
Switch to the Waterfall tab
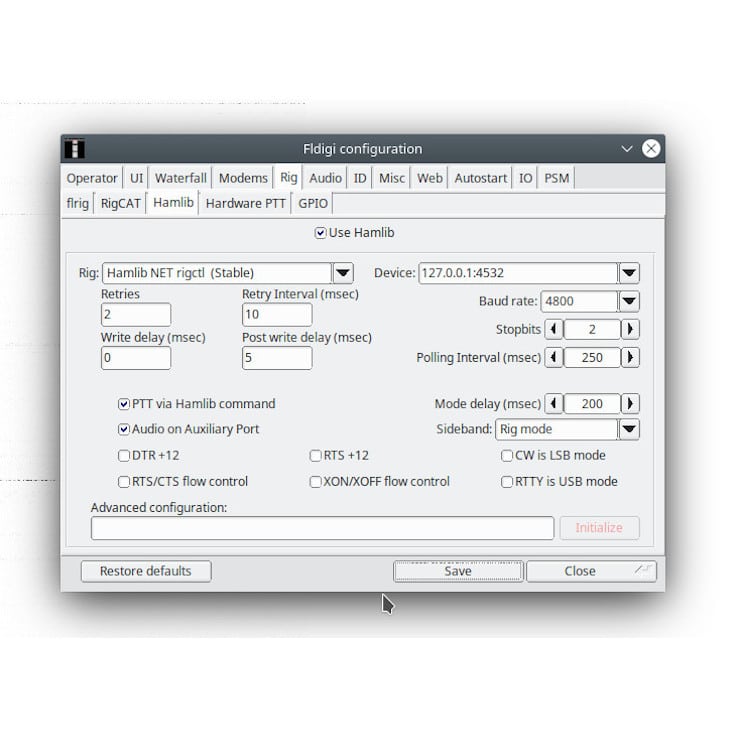[180, 178]
